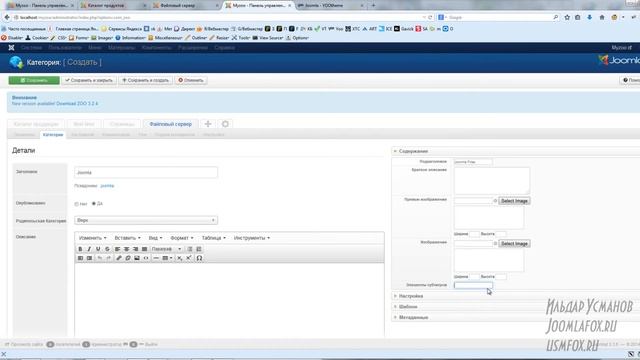Select 'Да' published radio button

[94, 203]
